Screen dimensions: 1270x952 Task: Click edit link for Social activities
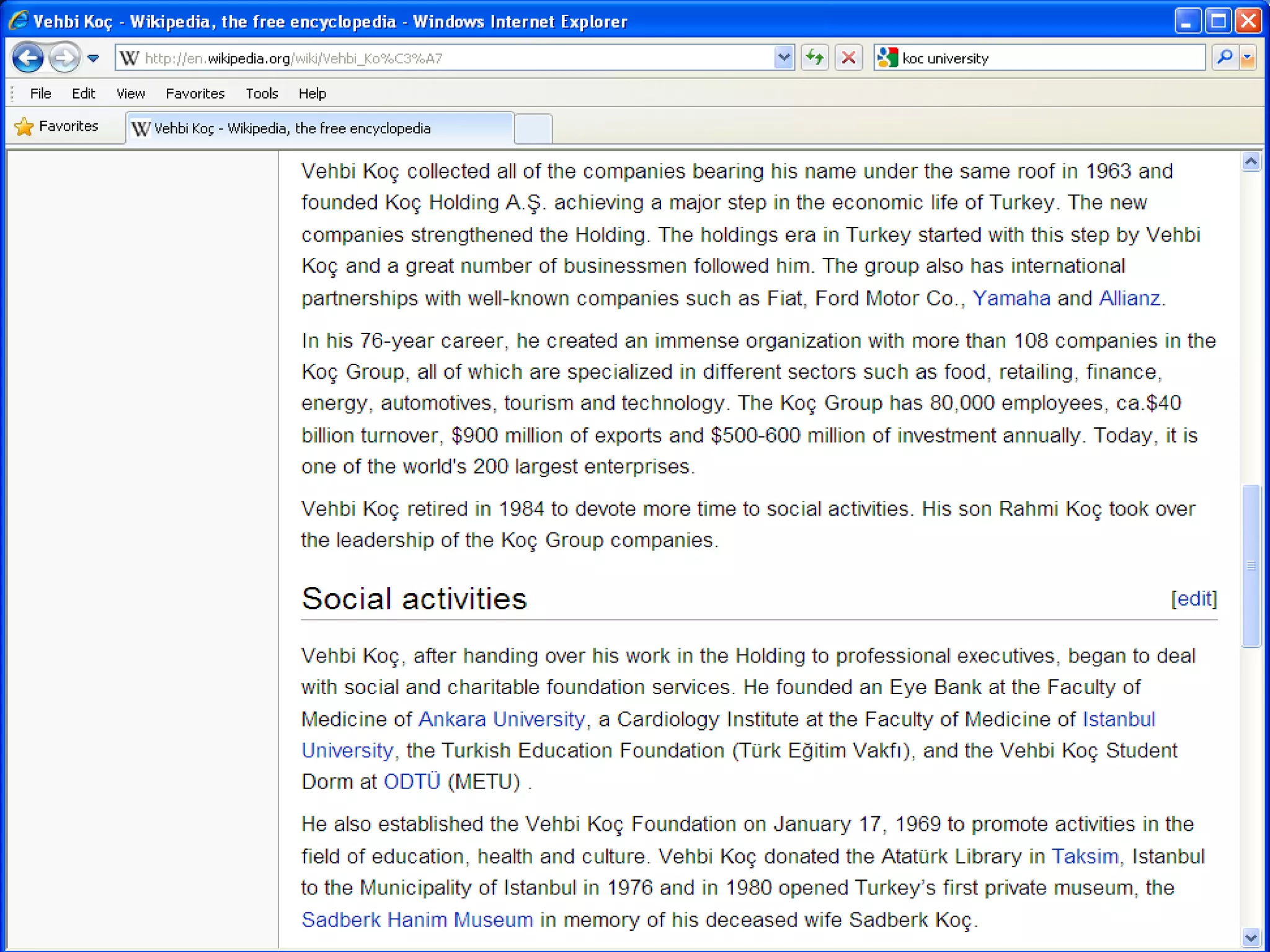tap(1194, 599)
